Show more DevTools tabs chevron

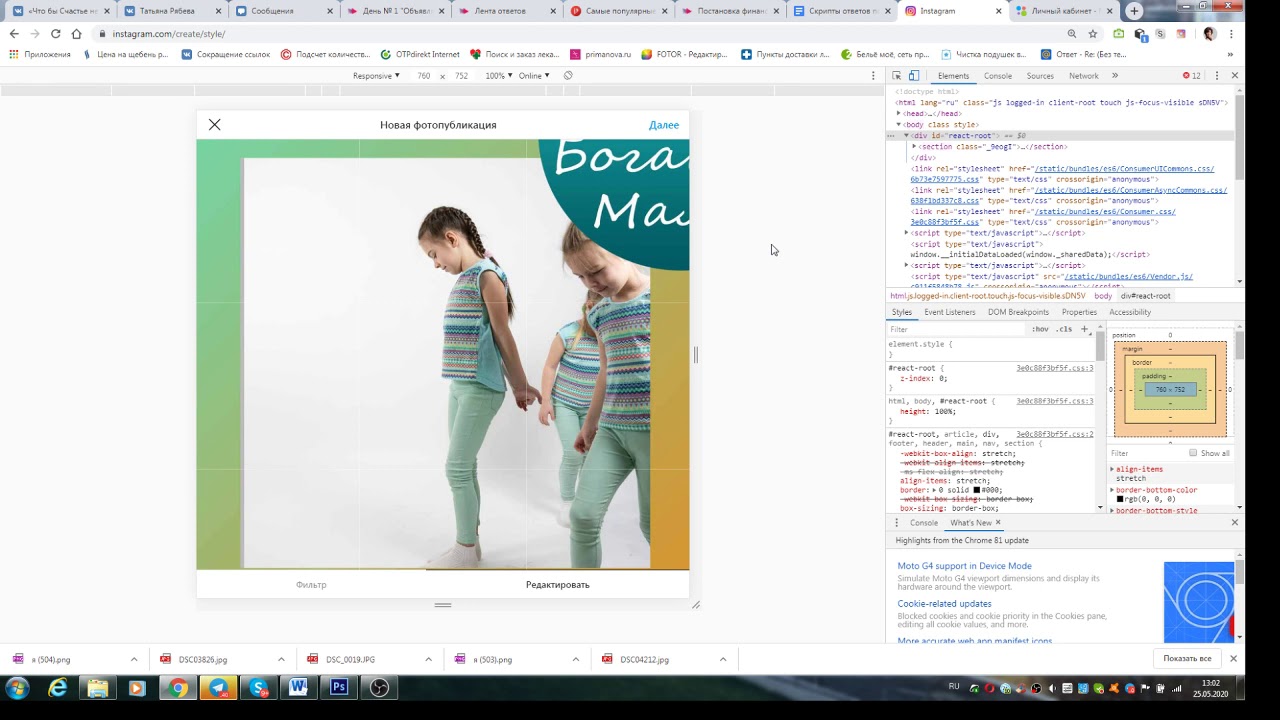point(1115,76)
